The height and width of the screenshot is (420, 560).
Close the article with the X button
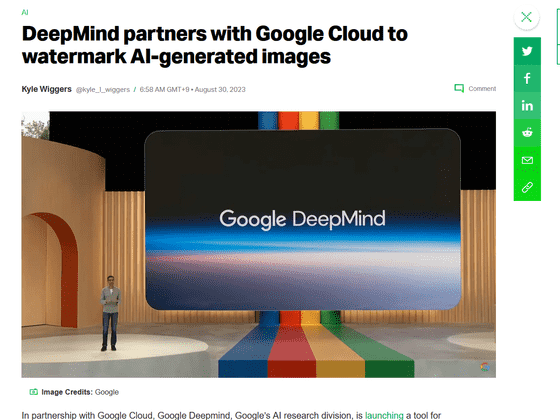(526, 17)
